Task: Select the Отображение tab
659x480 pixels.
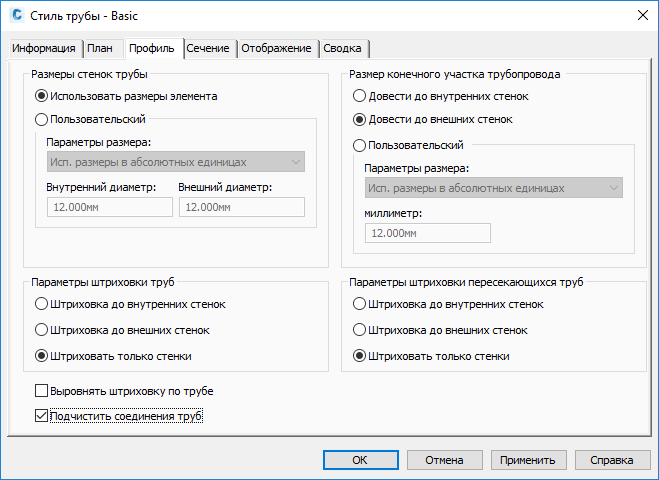Action: [277, 48]
